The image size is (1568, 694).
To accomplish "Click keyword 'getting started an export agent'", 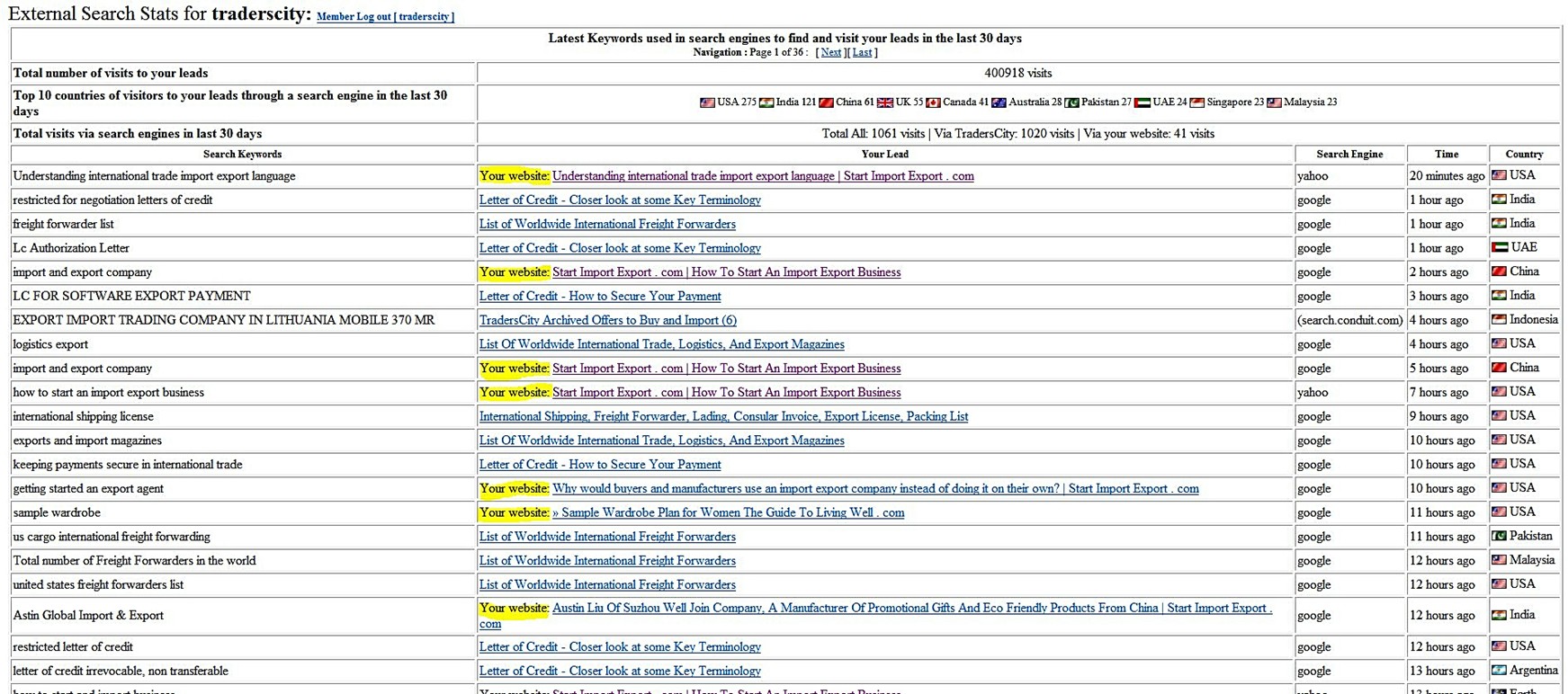I will (88, 488).
